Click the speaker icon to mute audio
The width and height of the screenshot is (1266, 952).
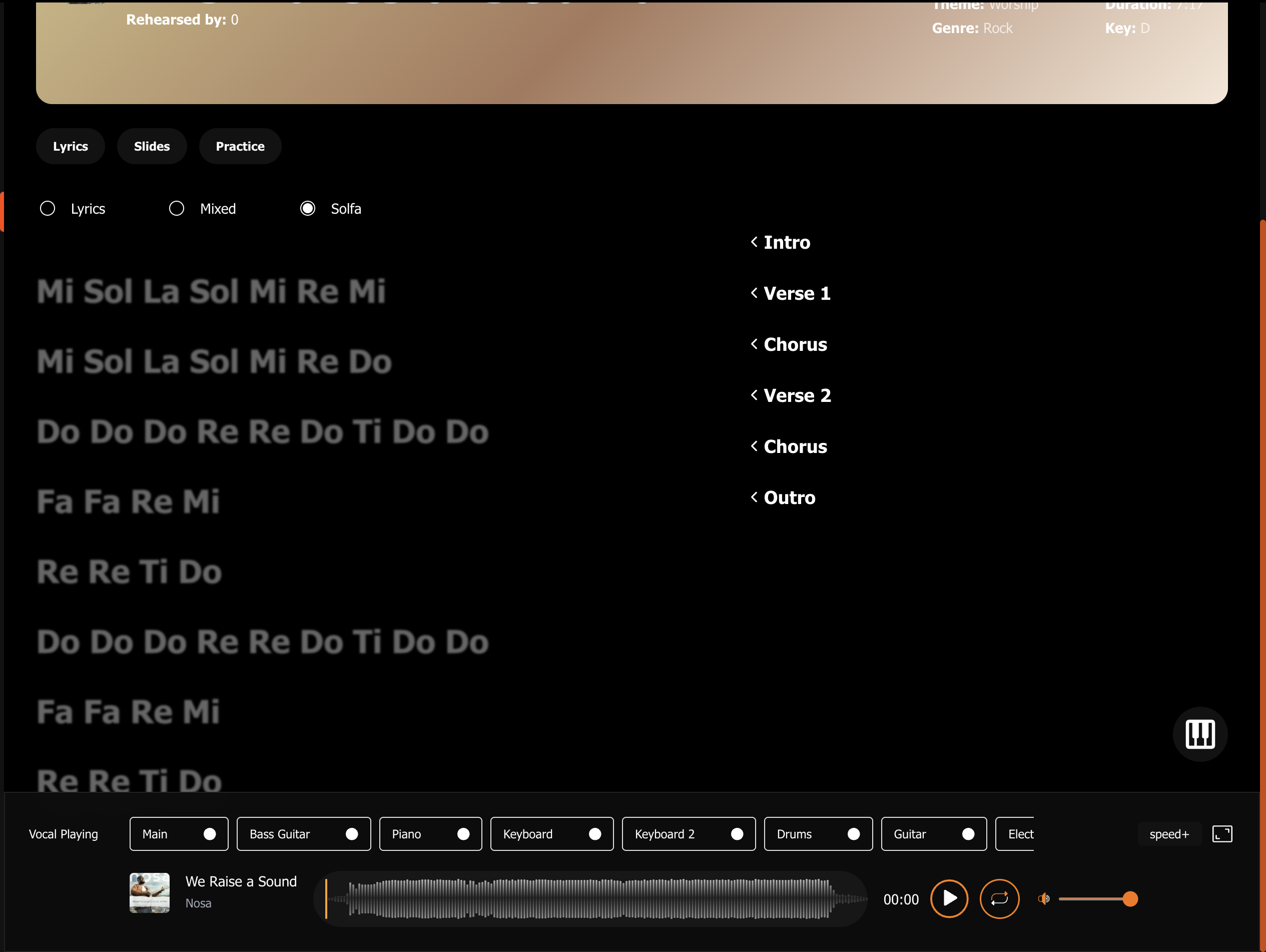1043,898
